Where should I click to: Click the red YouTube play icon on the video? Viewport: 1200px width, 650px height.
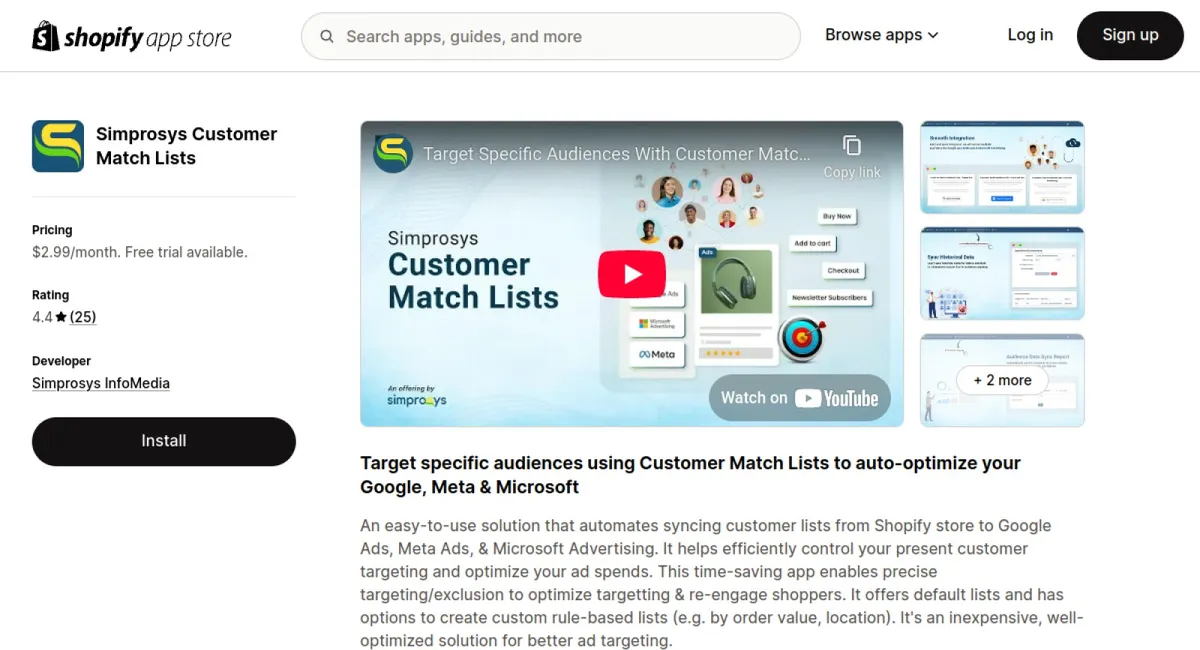[631, 273]
